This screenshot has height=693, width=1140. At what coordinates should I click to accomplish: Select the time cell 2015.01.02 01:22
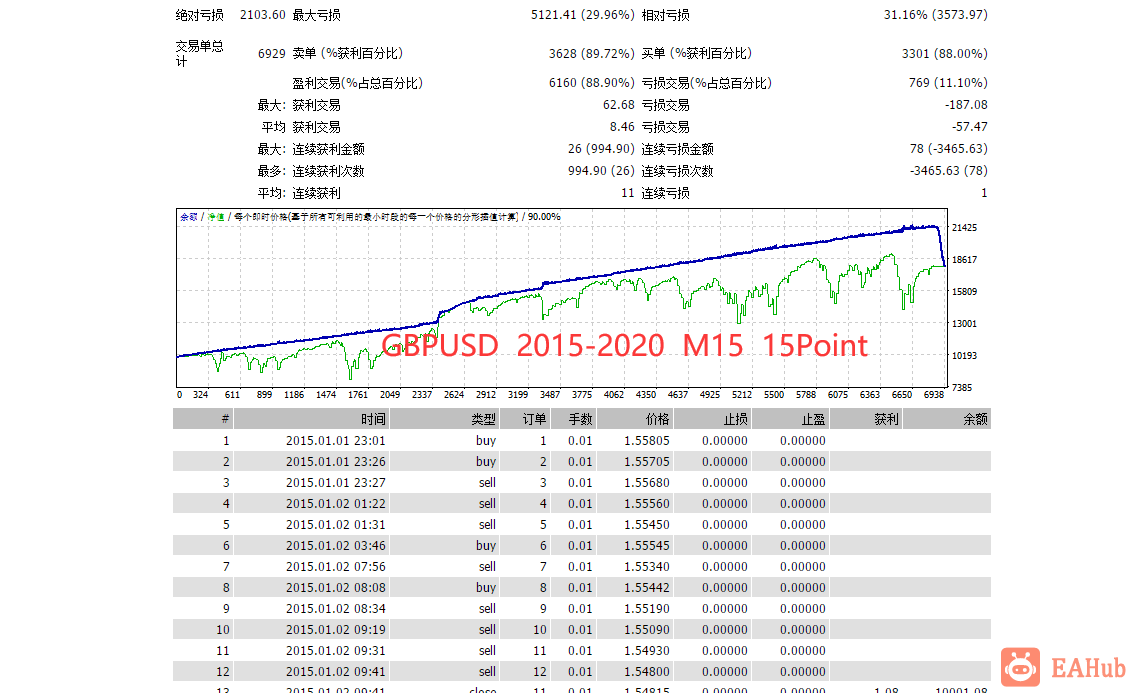[x=335, y=504]
